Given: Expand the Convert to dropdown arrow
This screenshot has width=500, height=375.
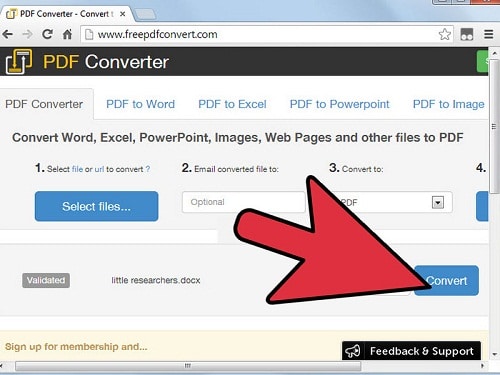Looking at the screenshot, I should (x=438, y=202).
